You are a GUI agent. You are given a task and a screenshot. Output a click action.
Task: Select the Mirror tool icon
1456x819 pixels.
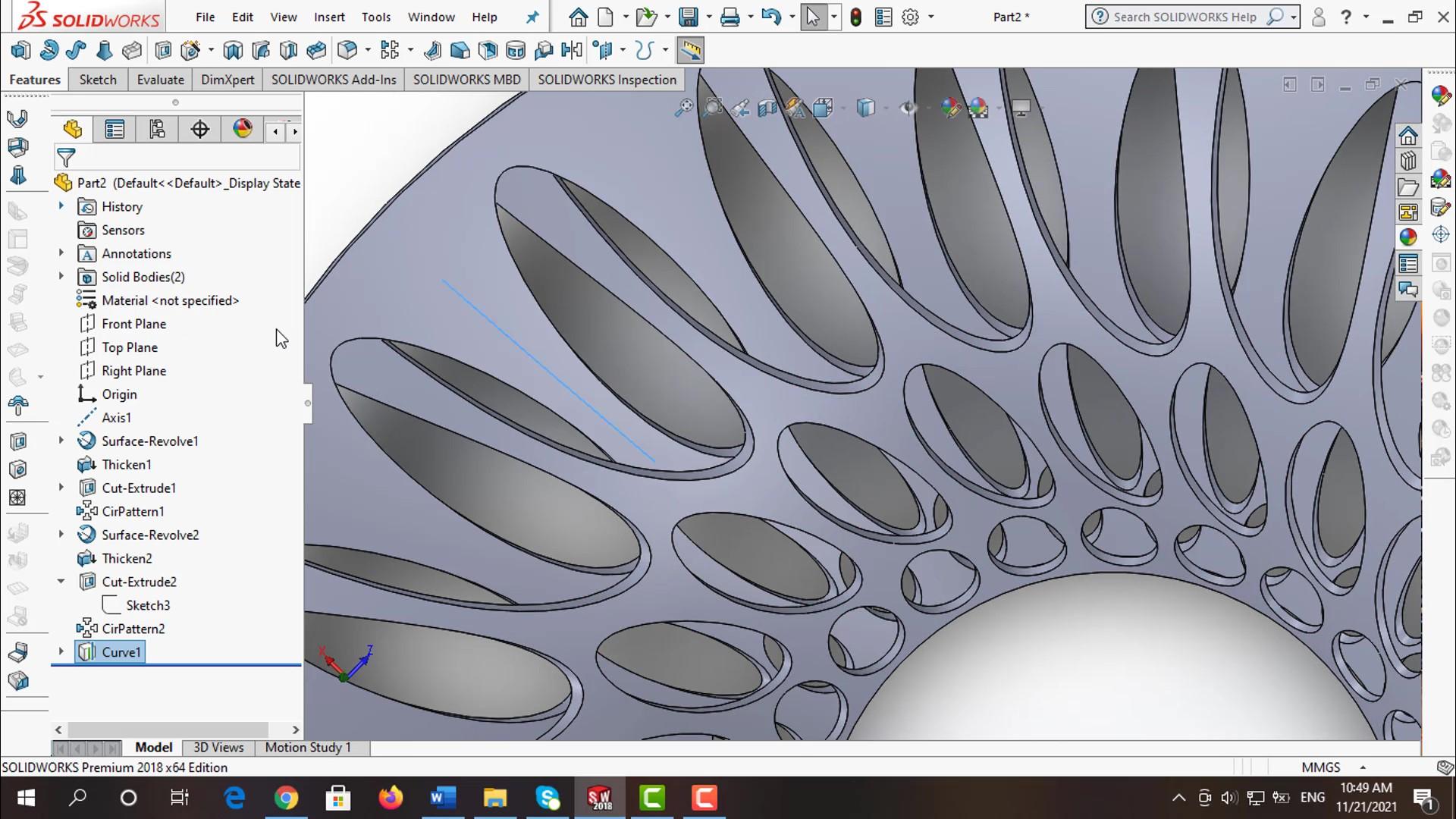click(x=572, y=51)
